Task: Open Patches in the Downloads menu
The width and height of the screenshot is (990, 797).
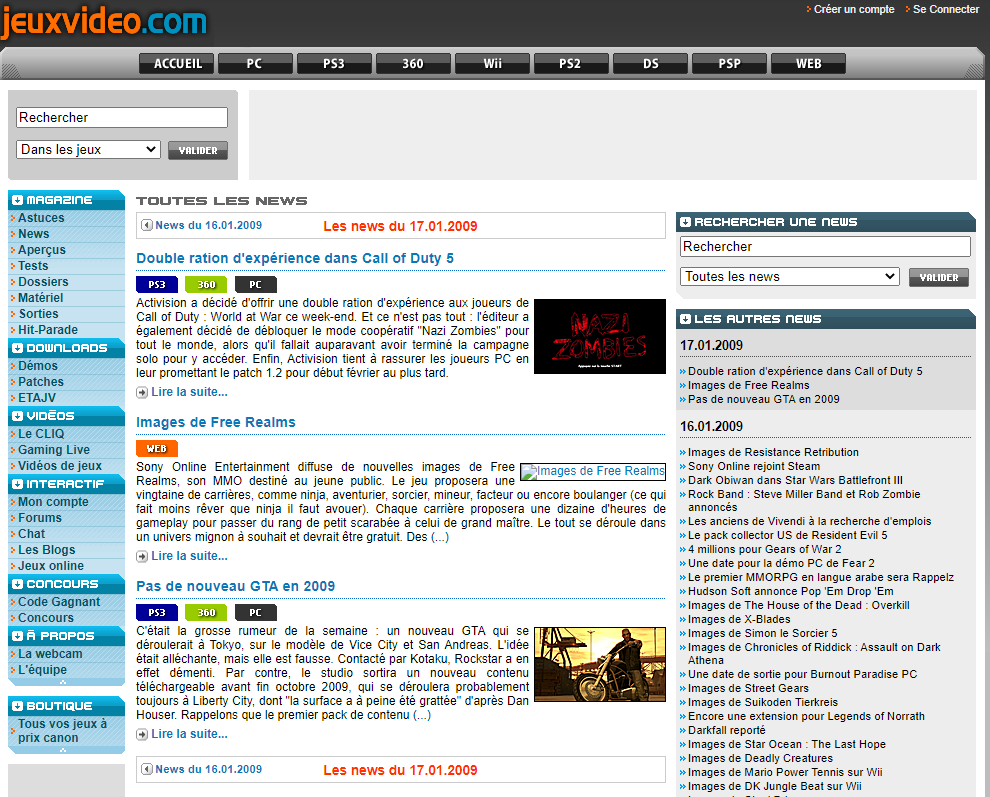Action: (x=41, y=382)
